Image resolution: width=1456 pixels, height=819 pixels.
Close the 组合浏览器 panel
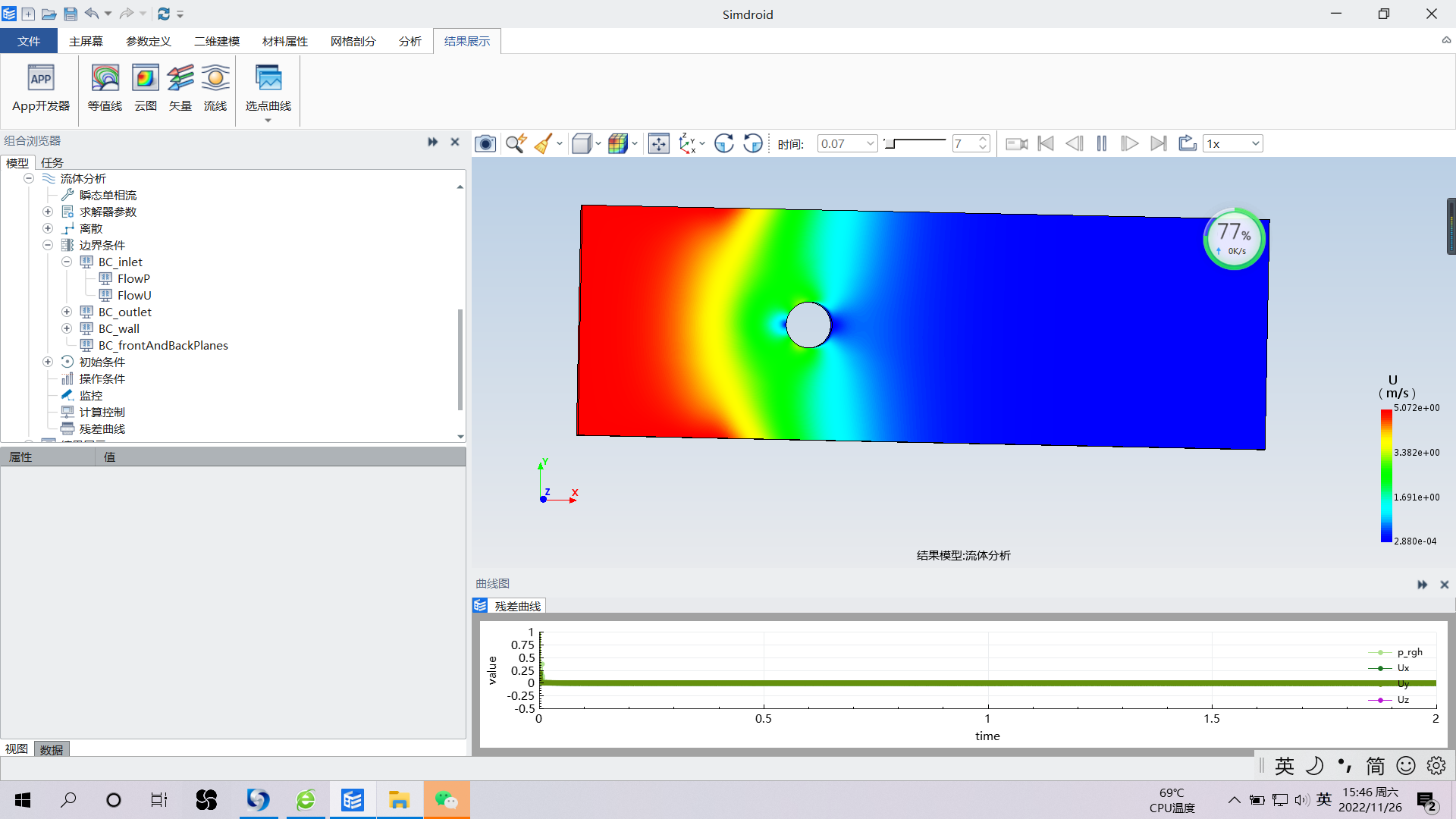pos(455,142)
